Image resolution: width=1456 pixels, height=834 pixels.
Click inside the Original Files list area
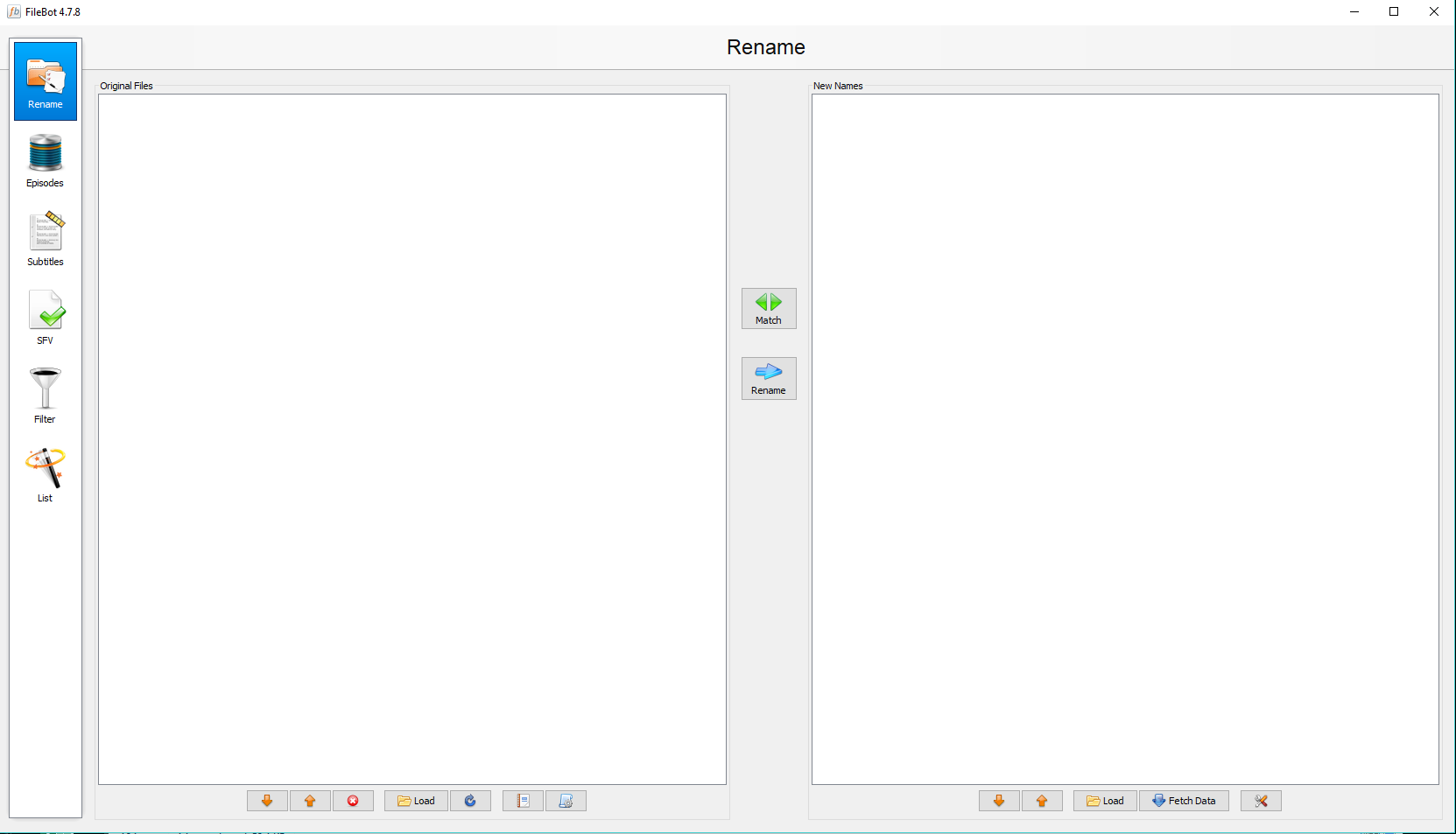[x=412, y=439]
